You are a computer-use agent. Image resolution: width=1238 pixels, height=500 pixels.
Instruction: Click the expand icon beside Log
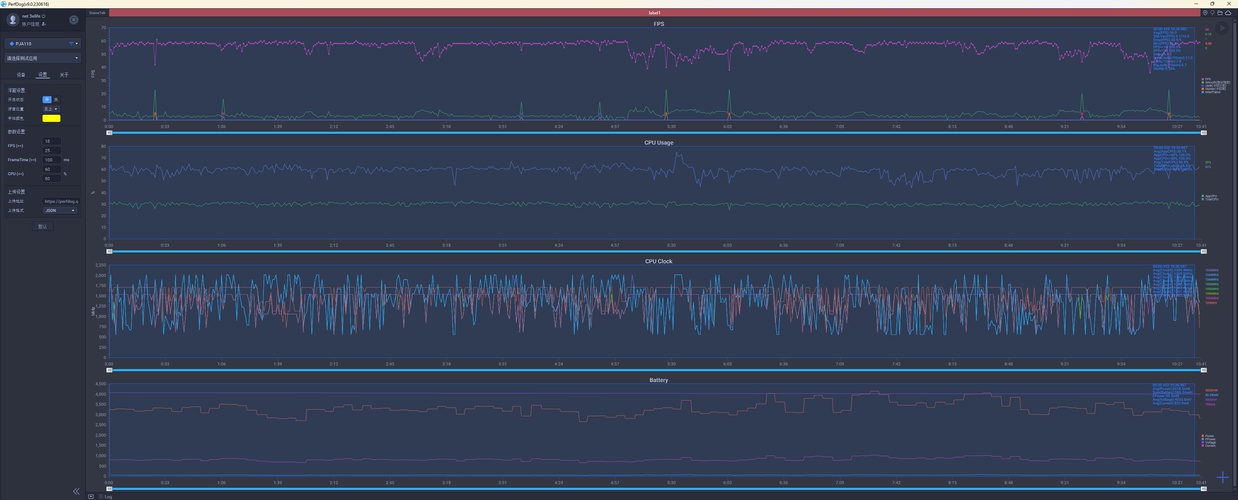91,496
